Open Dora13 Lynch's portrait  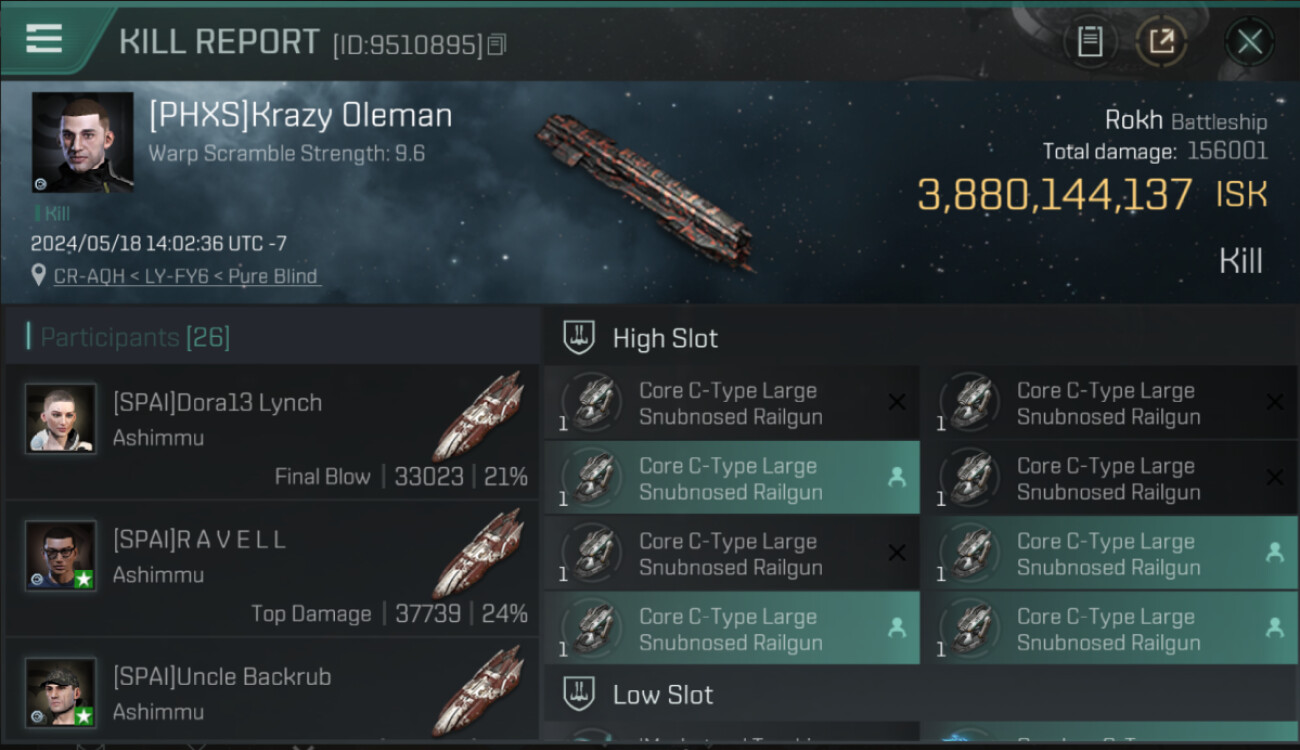[61, 419]
